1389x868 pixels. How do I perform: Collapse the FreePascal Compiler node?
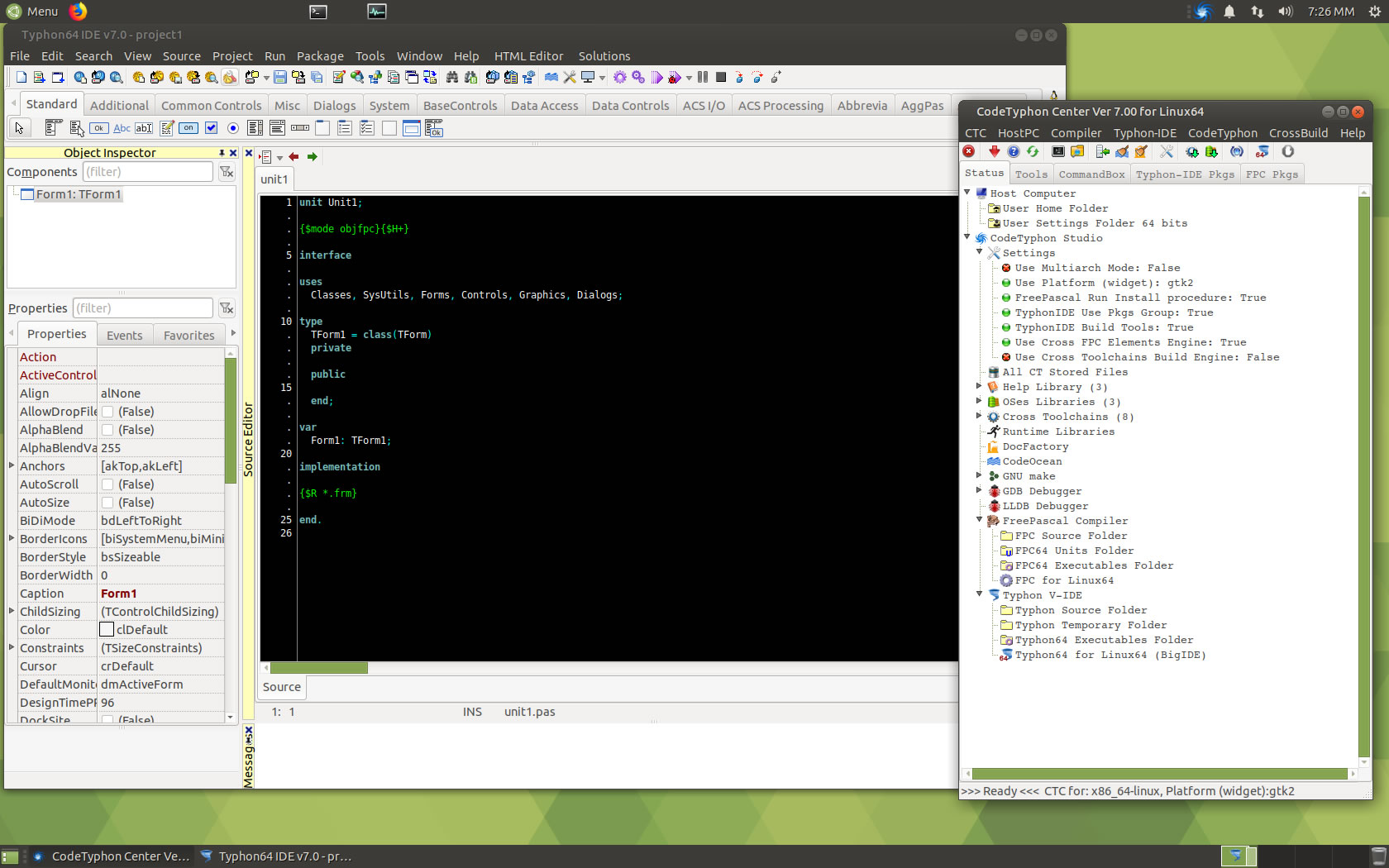coord(980,520)
